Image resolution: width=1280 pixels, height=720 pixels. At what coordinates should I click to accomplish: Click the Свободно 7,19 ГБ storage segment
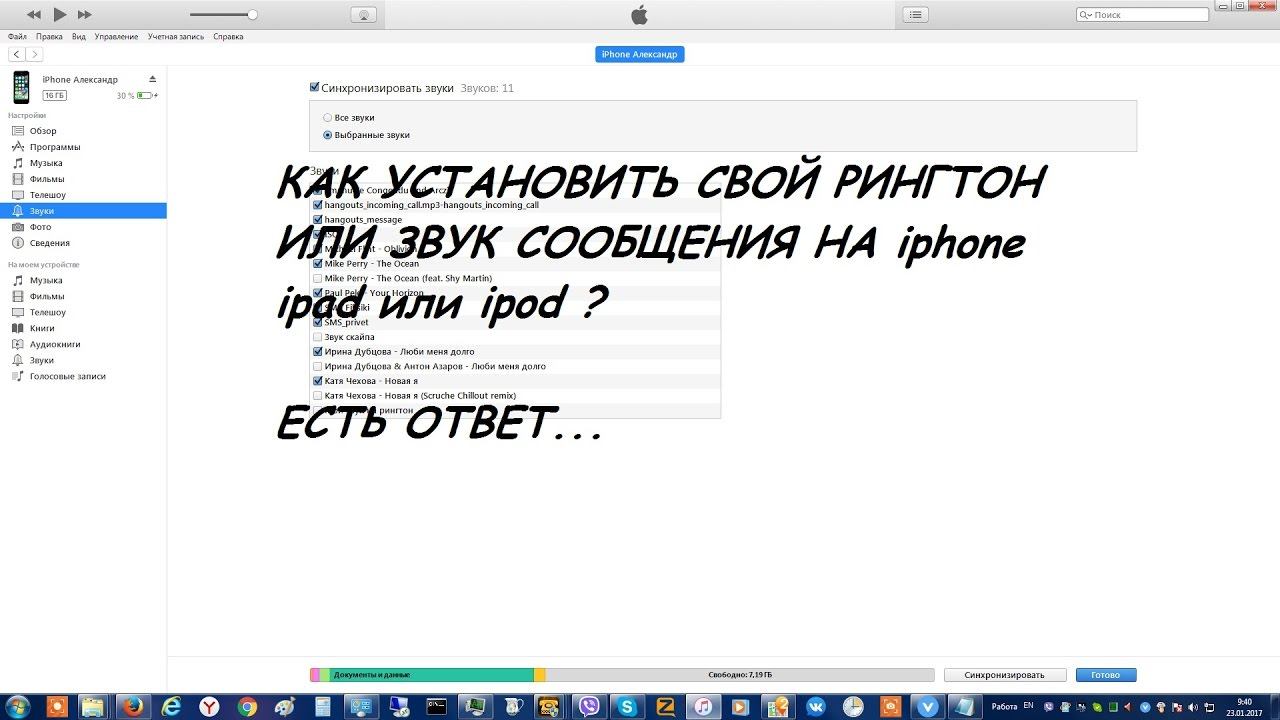[740, 675]
